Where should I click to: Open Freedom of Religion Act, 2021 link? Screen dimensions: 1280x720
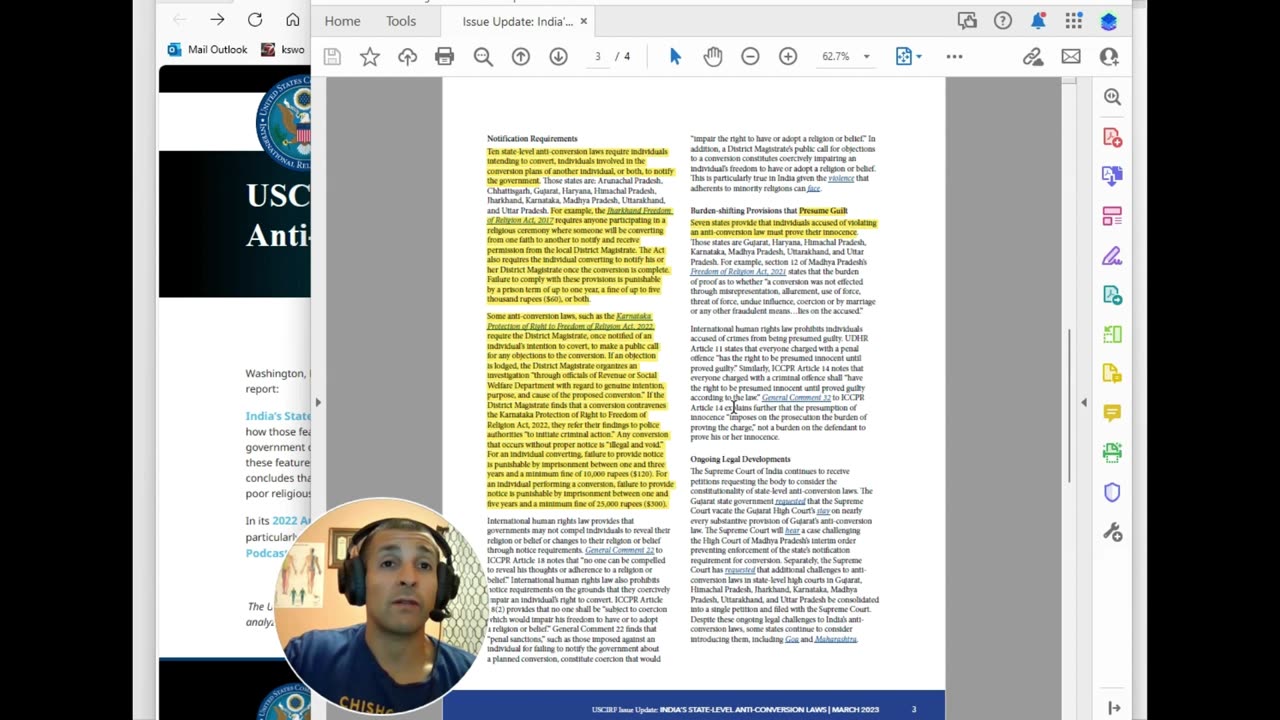pos(738,272)
